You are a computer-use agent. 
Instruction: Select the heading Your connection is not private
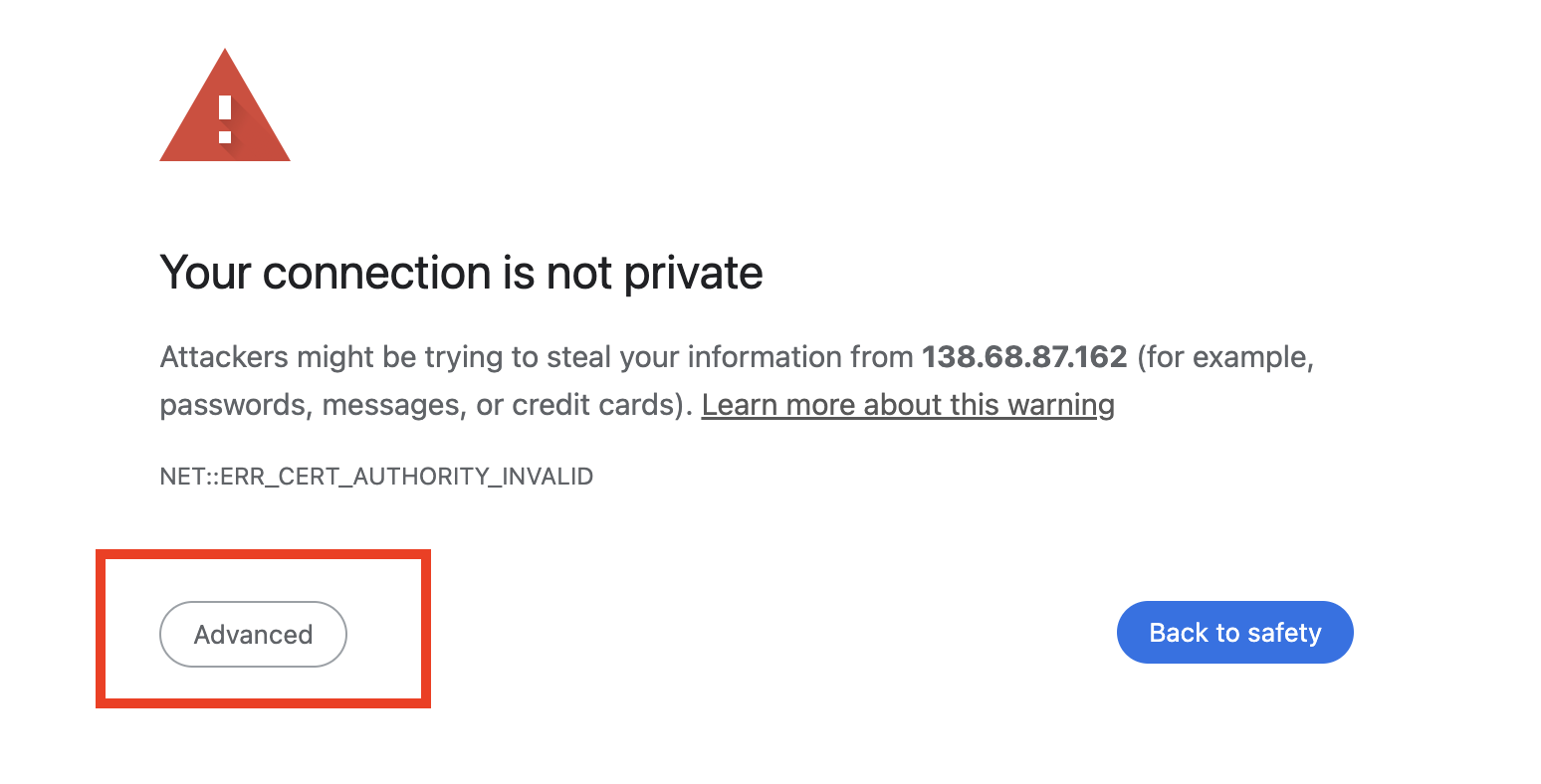pyautogui.click(x=461, y=273)
